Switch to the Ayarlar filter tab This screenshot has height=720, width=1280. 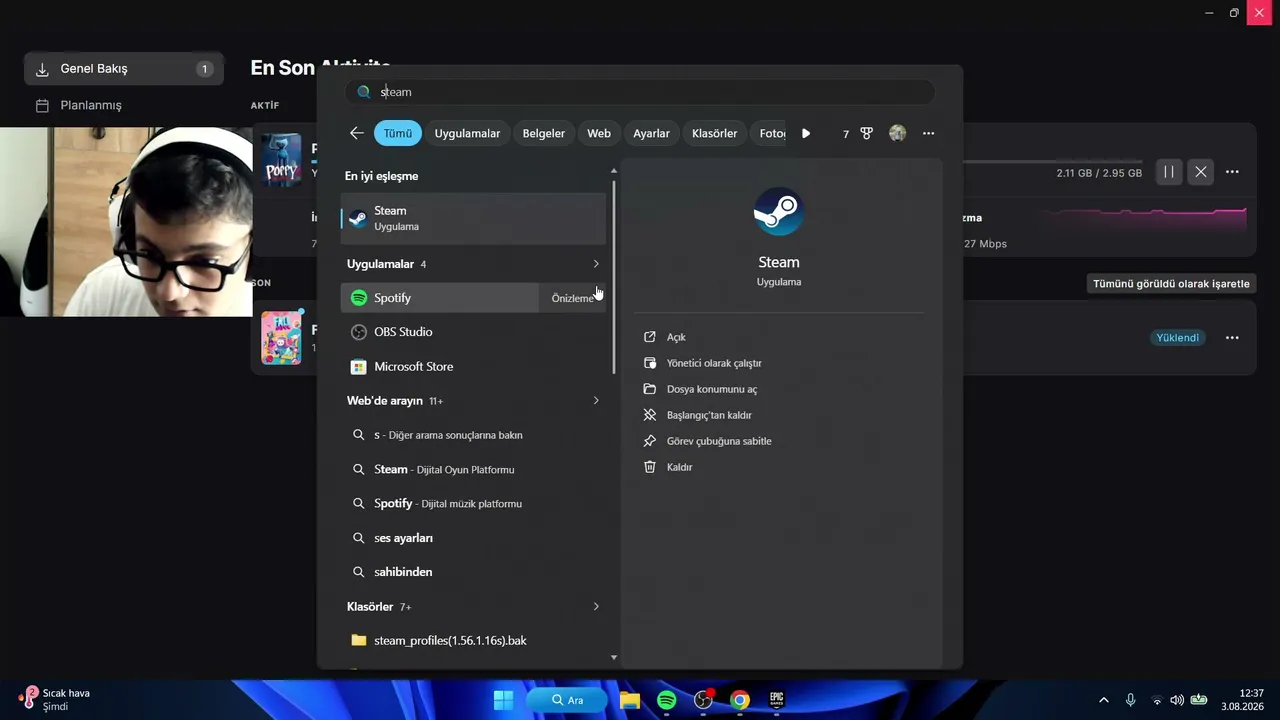[x=651, y=133]
